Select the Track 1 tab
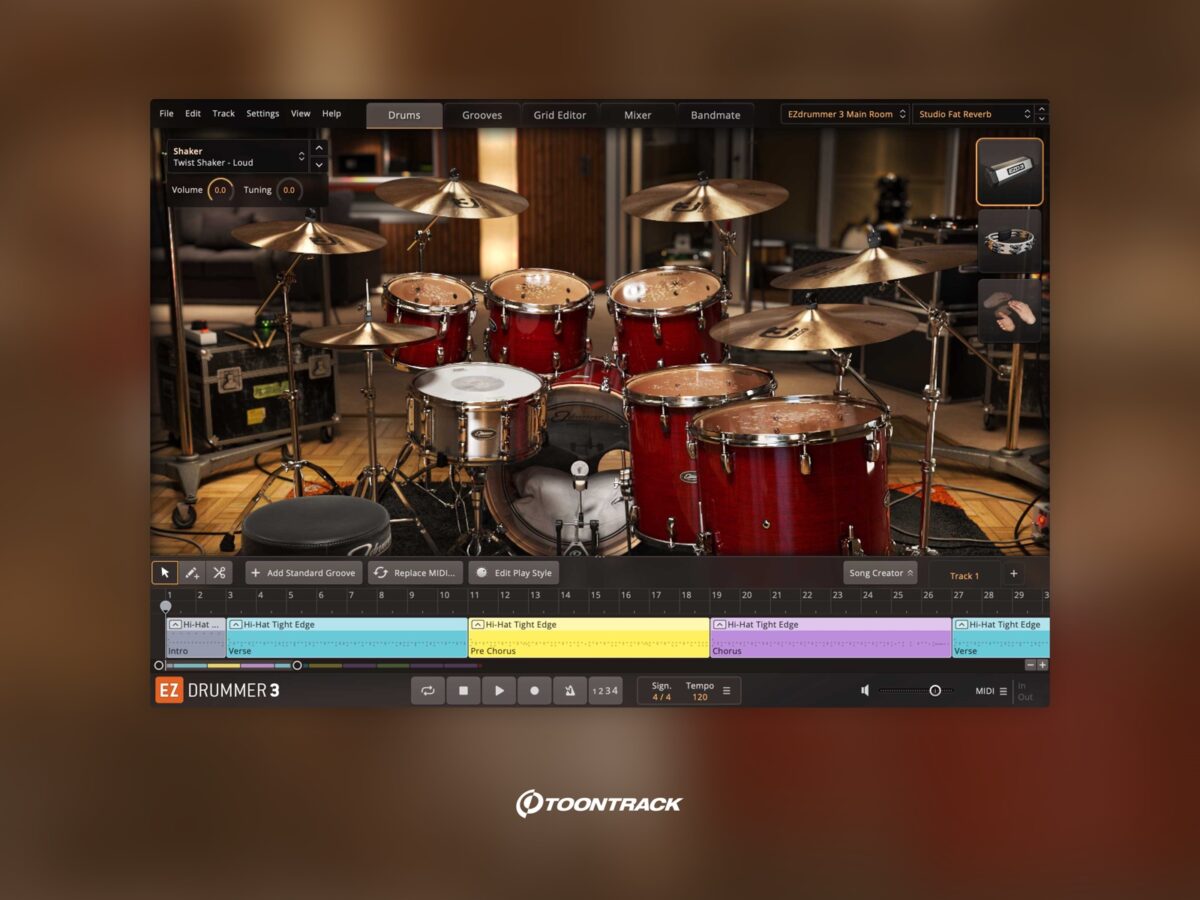The width and height of the screenshot is (1200, 900). pos(964,575)
